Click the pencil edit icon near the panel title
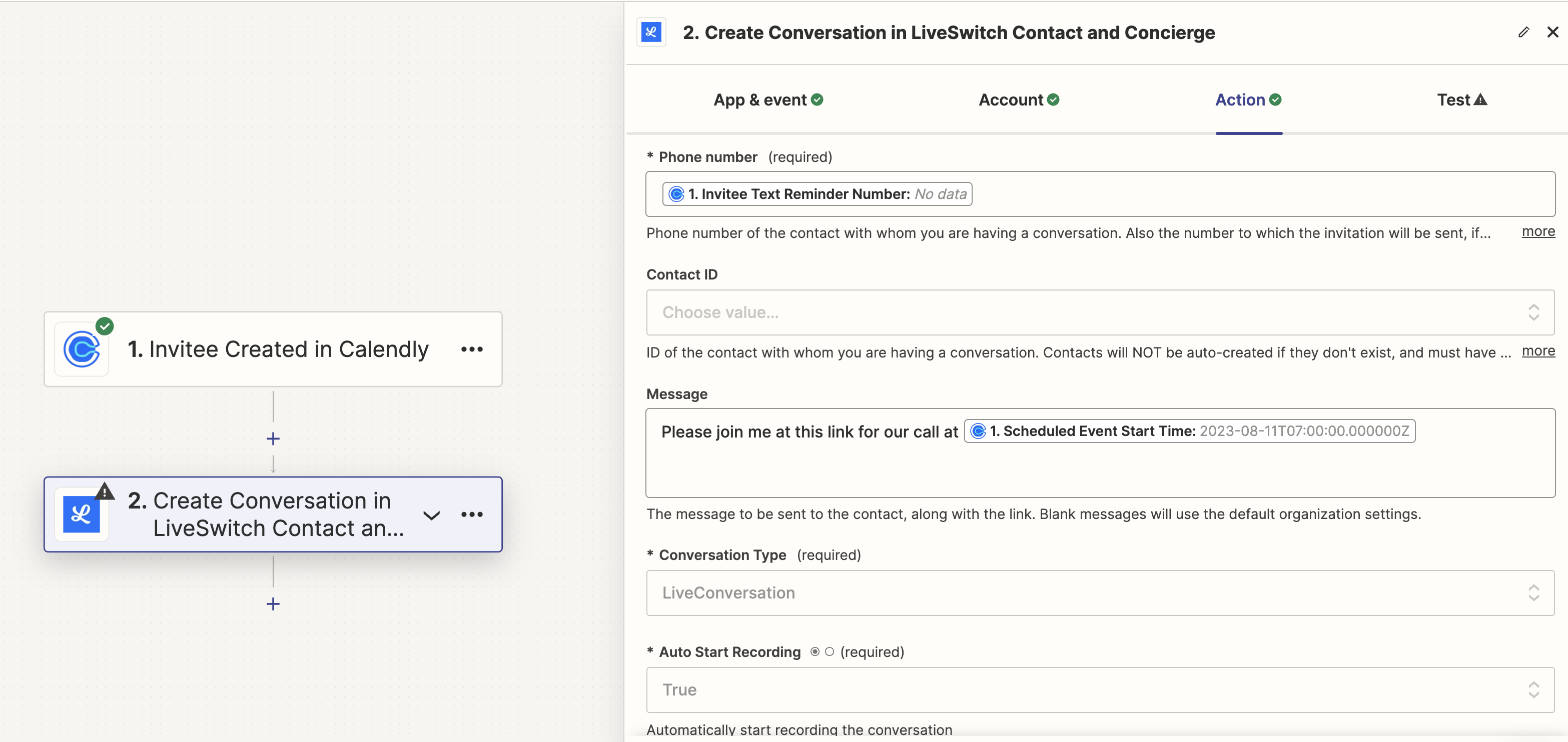The image size is (1568, 742). coord(1524,31)
